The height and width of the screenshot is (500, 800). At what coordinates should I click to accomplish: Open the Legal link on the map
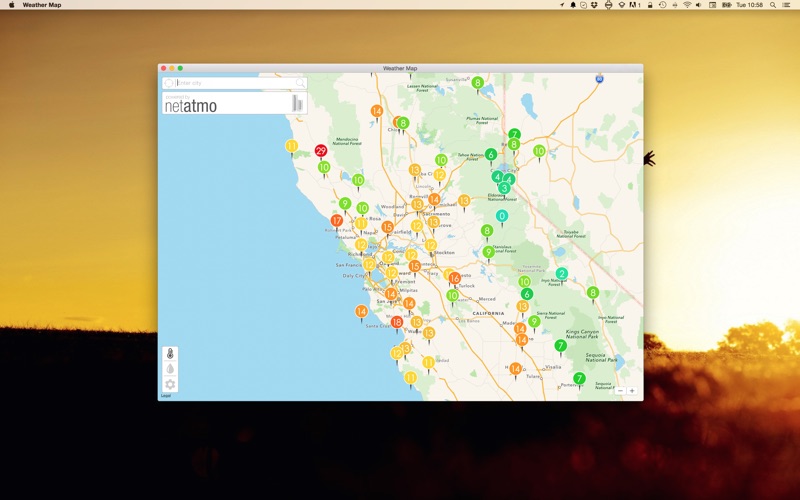click(166, 396)
